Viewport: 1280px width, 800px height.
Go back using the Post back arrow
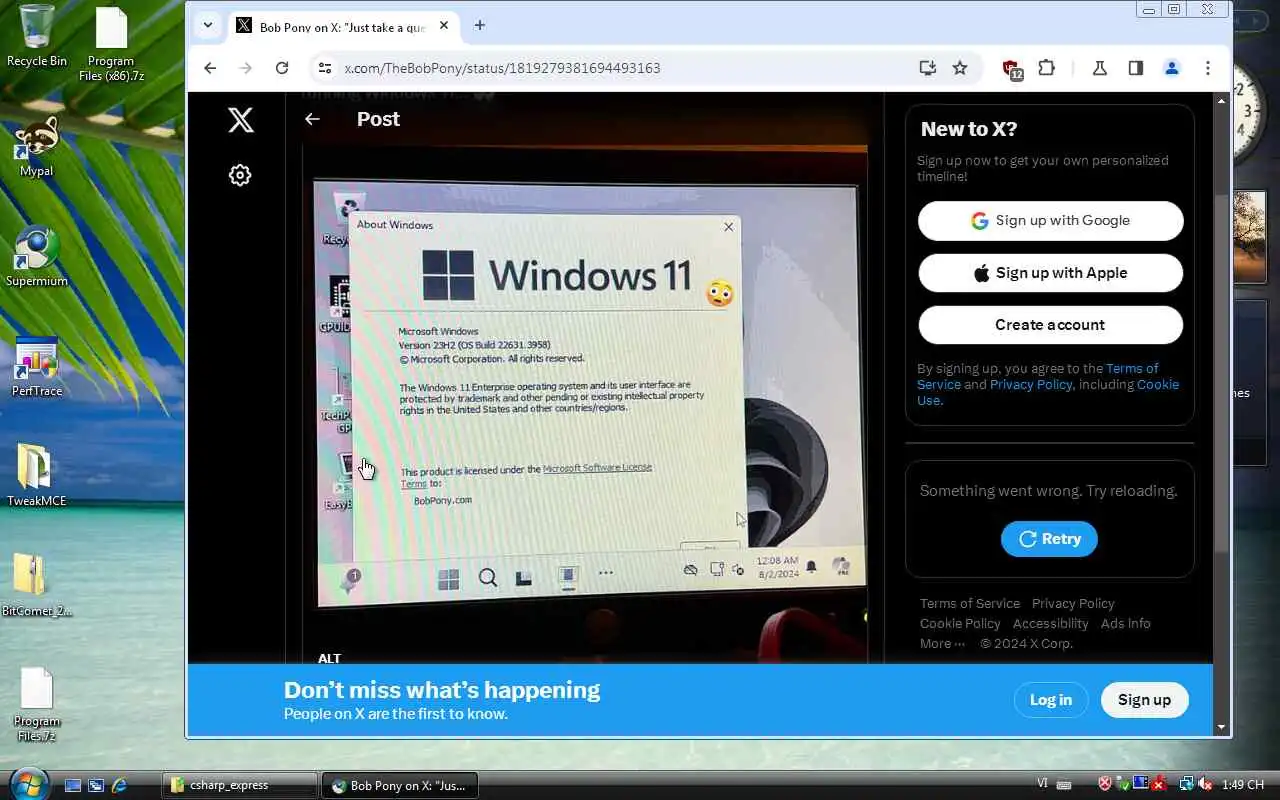pos(312,119)
